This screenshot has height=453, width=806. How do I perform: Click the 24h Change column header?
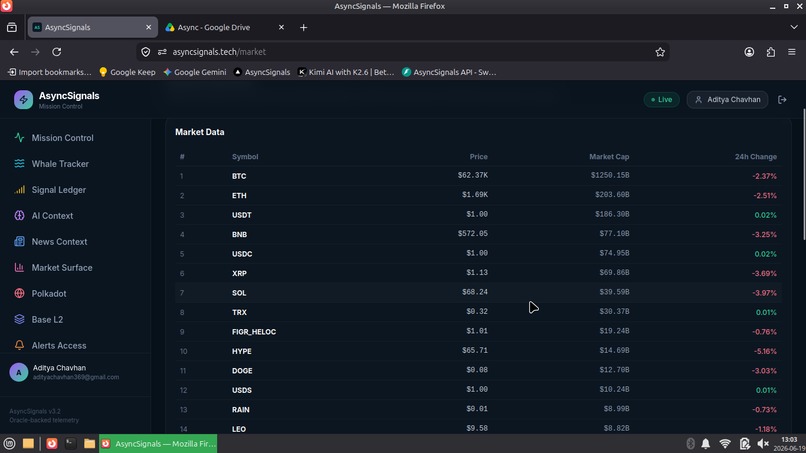756,156
